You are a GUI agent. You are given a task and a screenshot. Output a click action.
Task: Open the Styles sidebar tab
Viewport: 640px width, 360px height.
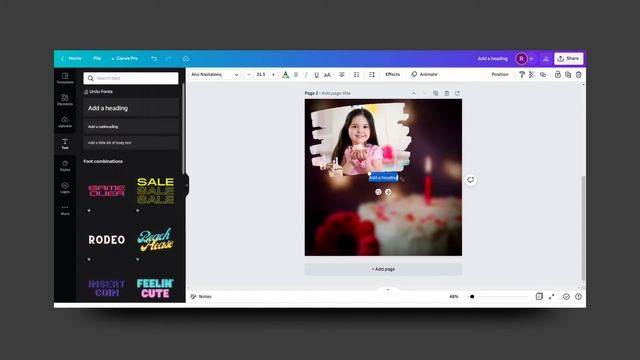[x=65, y=166]
